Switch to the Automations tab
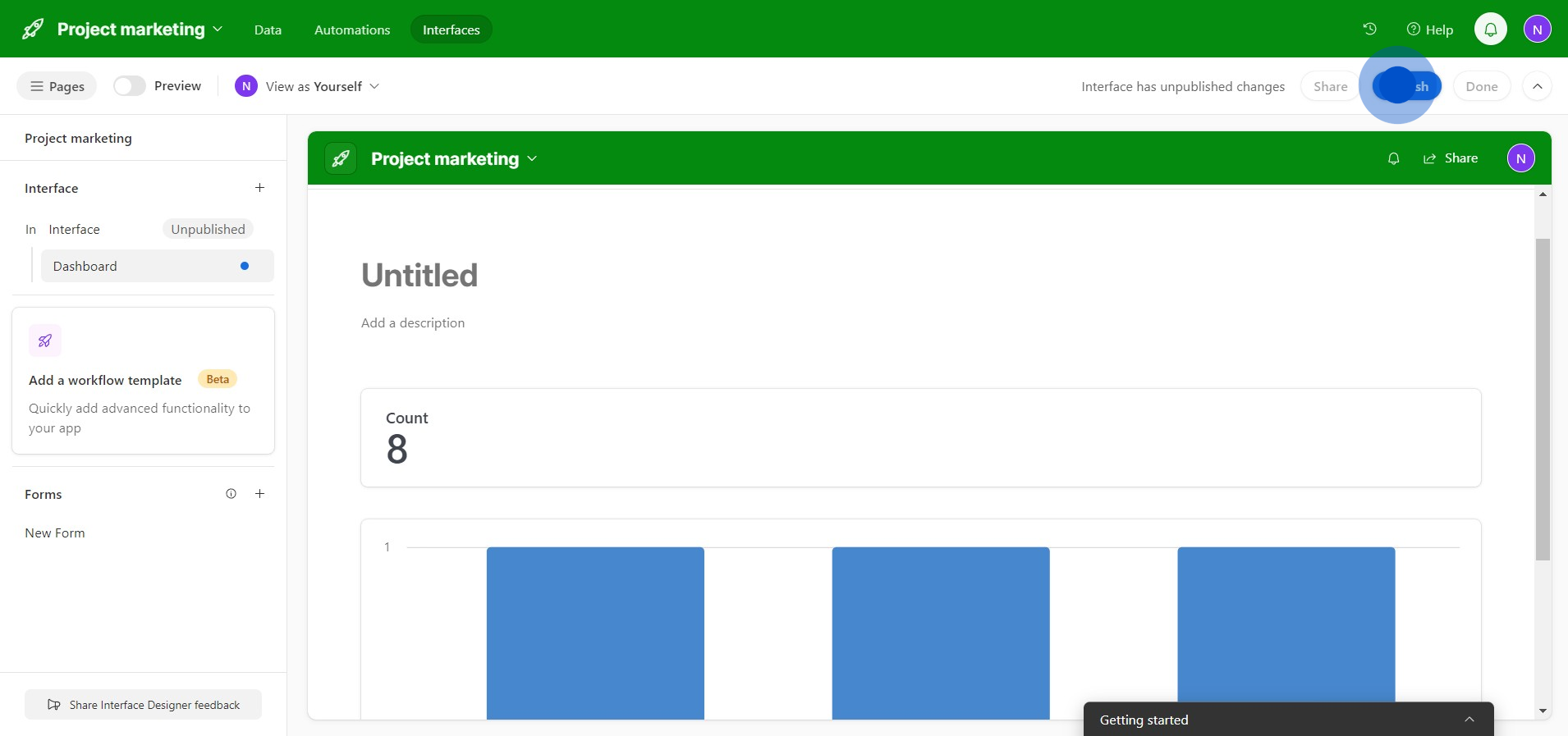 click(352, 30)
